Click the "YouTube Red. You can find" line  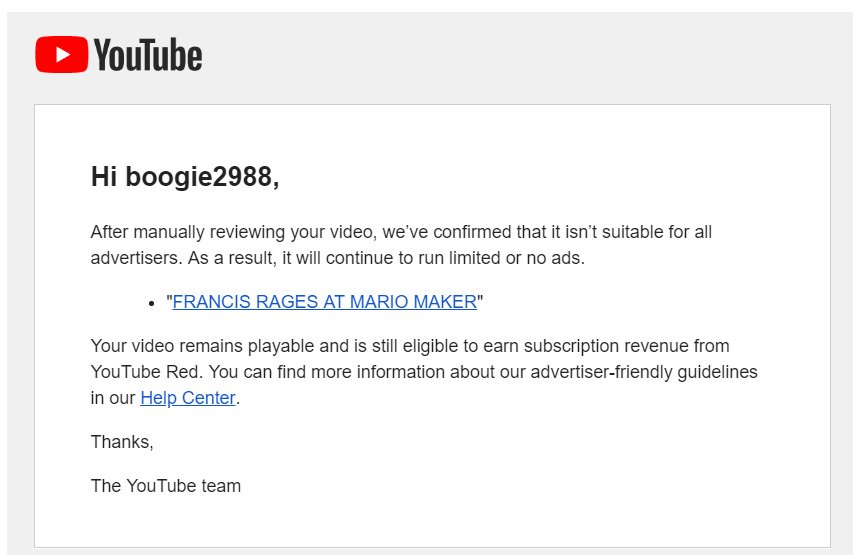424,372
